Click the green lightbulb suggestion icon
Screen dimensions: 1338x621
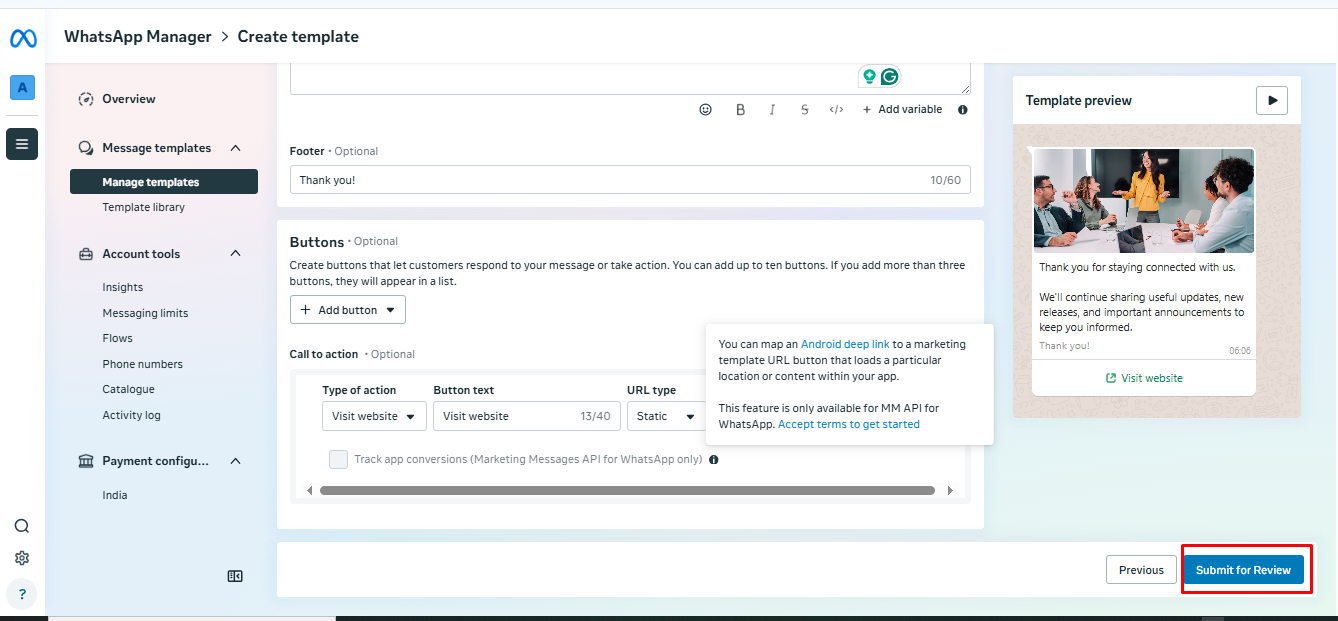coord(869,76)
